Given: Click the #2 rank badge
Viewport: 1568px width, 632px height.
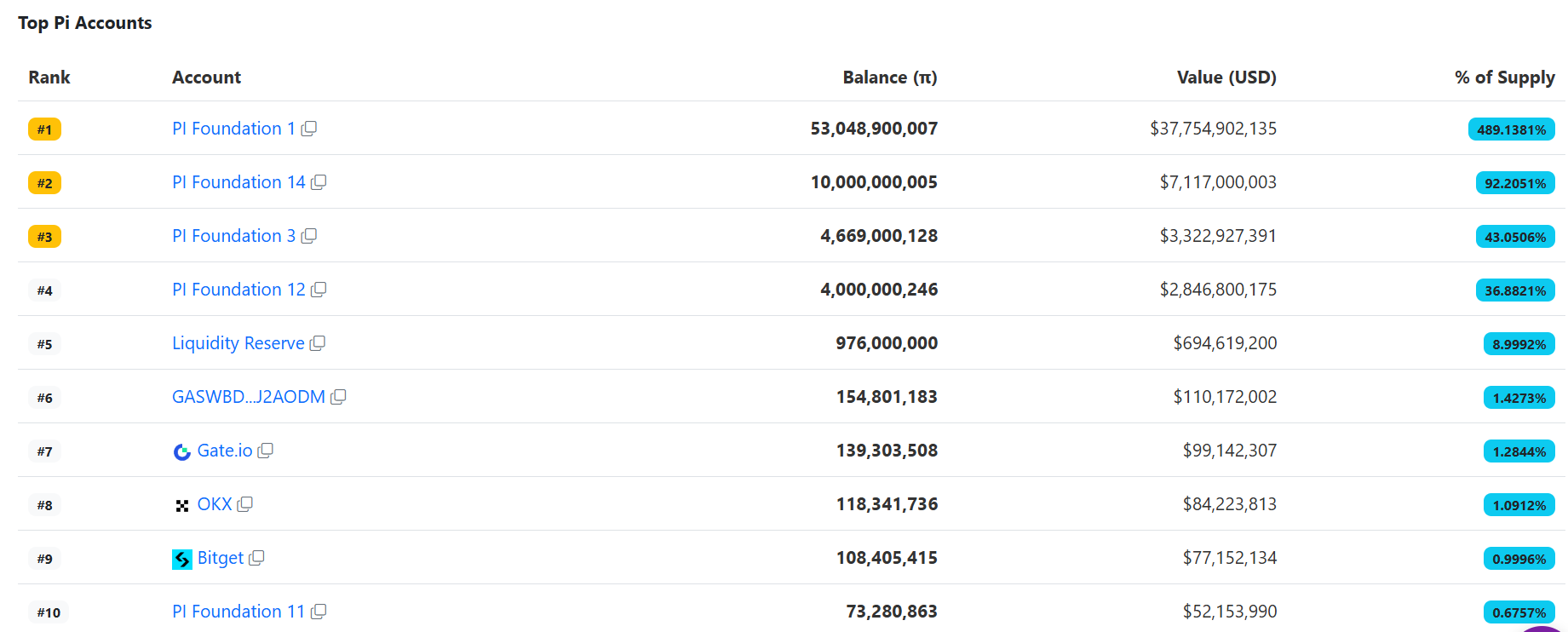Looking at the screenshot, I should coord(44,183).
